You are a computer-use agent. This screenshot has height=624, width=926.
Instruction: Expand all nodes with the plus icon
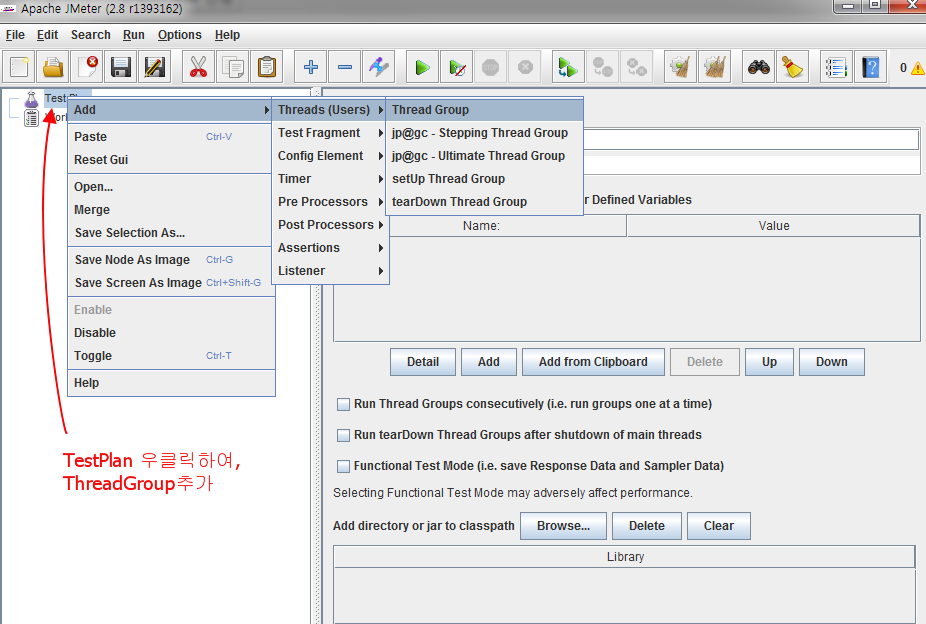coord(311,67)
